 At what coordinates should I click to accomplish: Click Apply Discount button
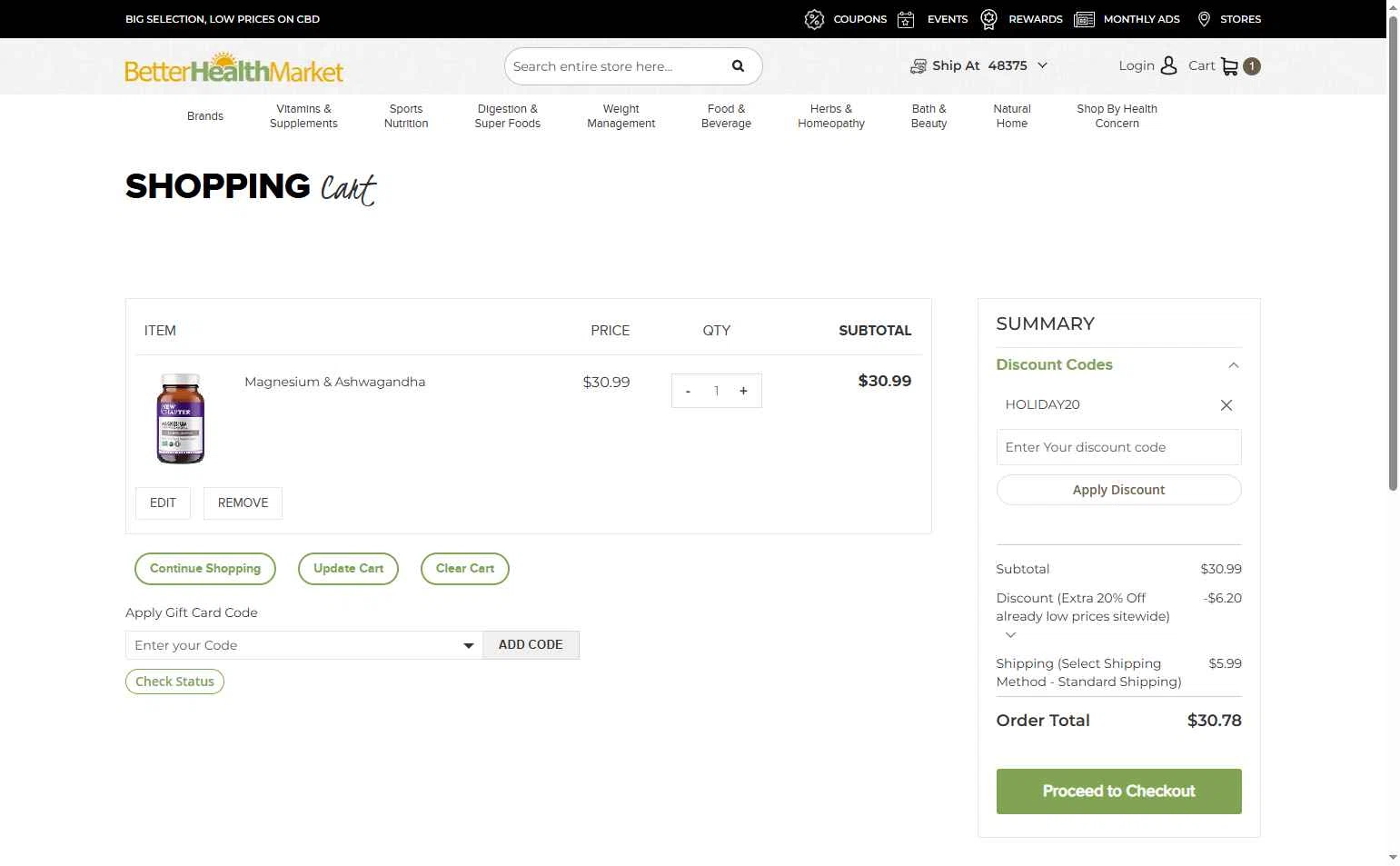click(1118, 490)
